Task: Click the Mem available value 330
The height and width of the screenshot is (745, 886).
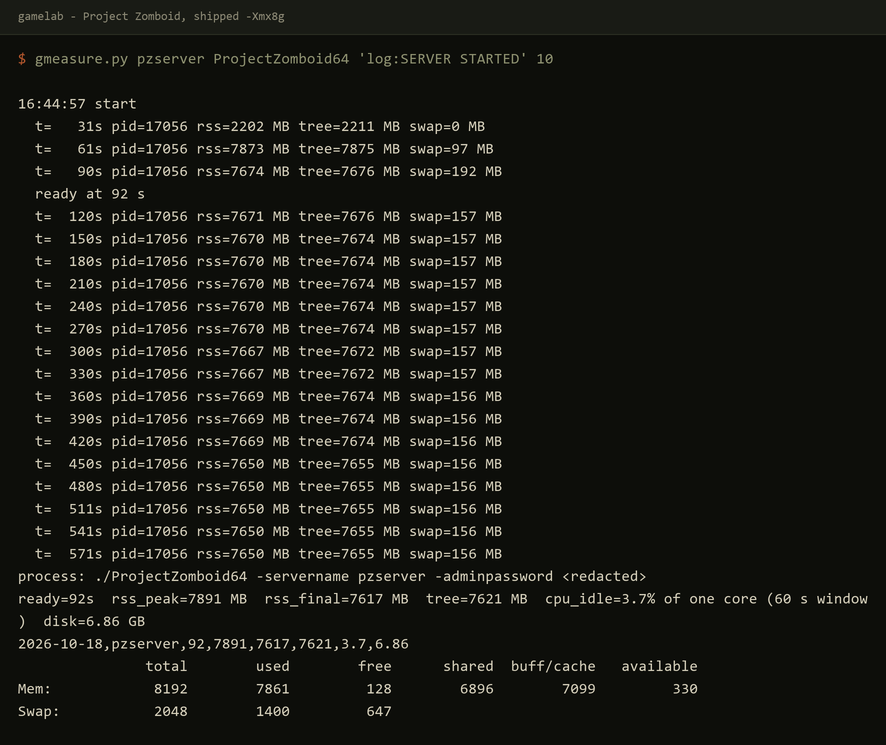Action: click(685, 689)
